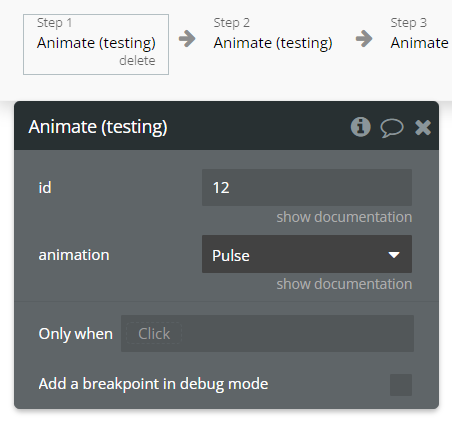452x426 pixels.
Task: Click the white caret in the animation dropdown
Action: [394, 255]
